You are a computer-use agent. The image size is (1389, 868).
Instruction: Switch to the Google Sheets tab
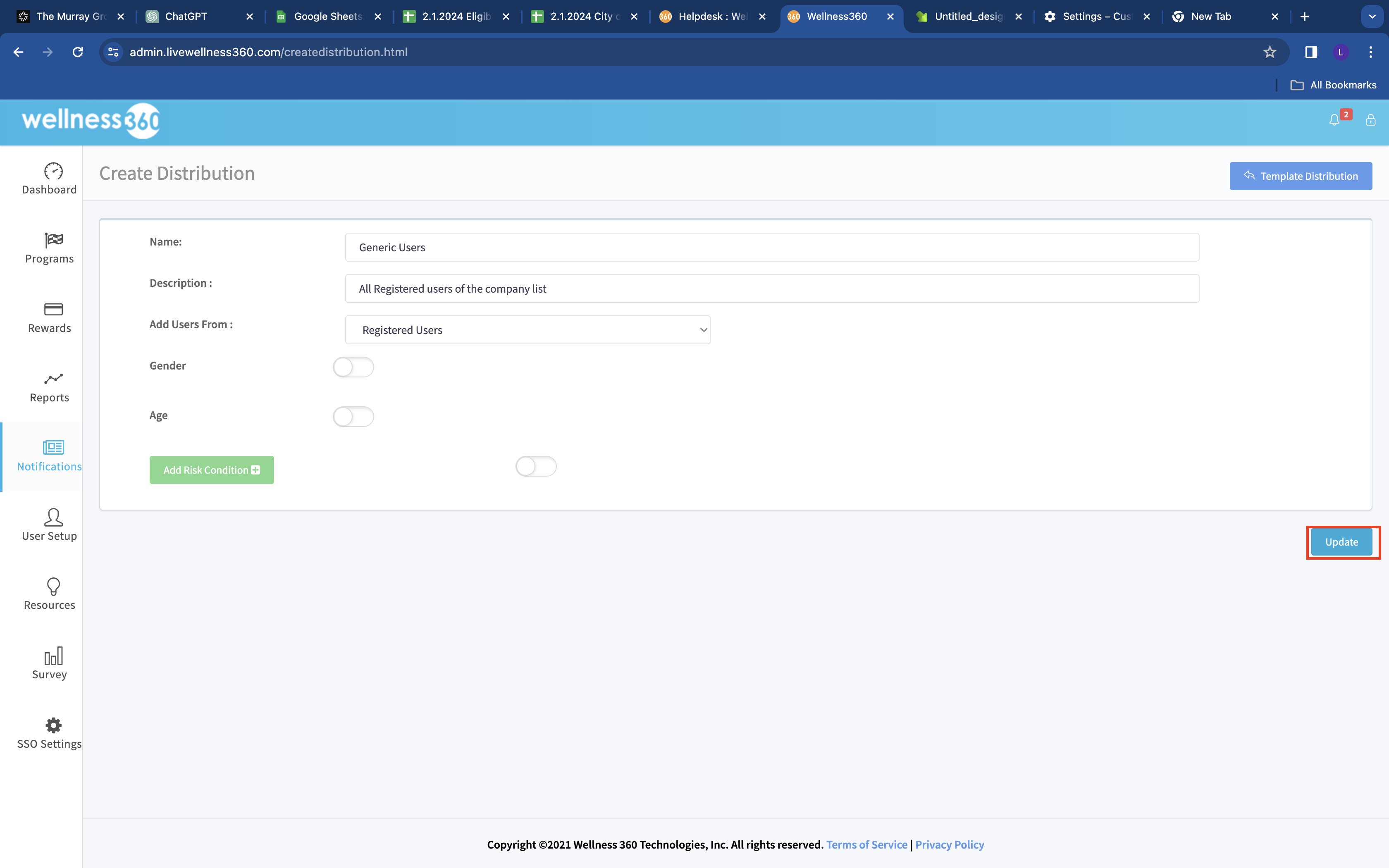[x=327, y=17]
